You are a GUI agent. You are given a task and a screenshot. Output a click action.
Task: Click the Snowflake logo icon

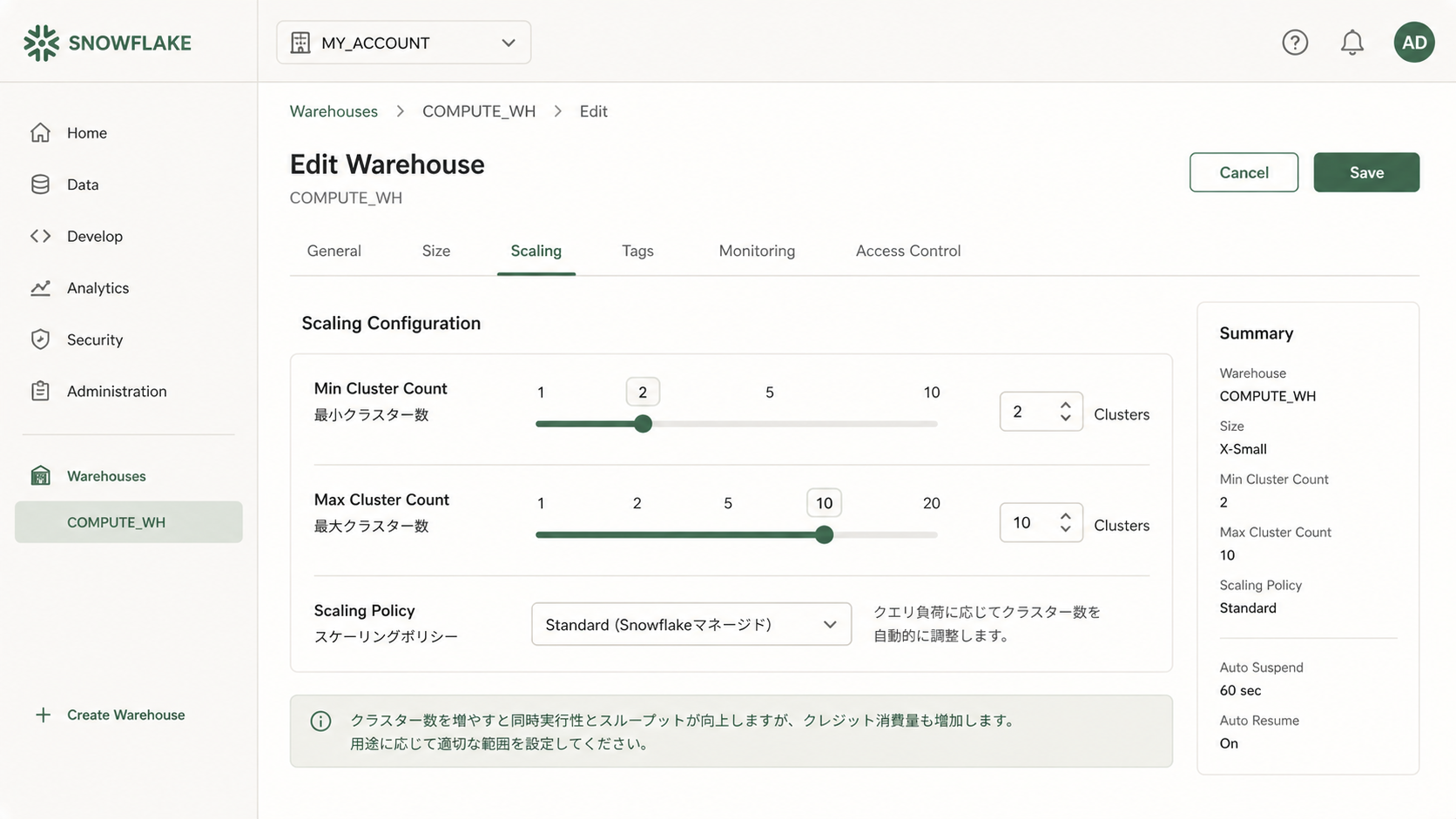41,43
